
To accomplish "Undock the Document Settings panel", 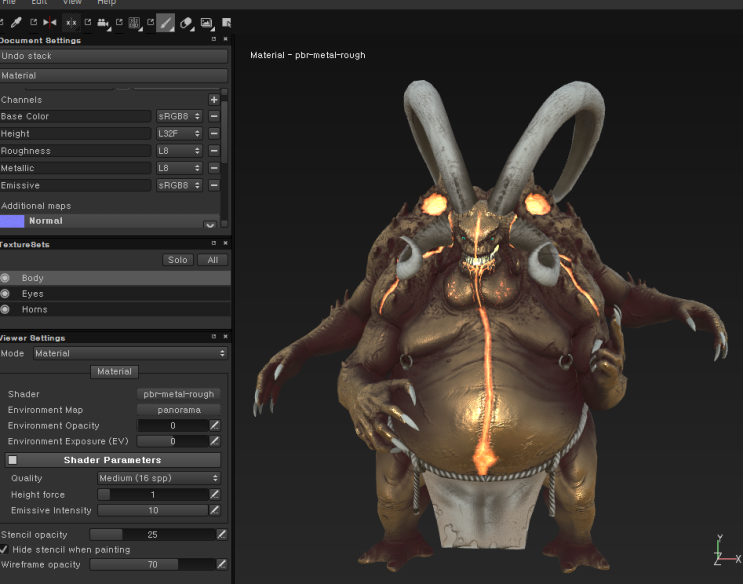I will click(214, 39).
